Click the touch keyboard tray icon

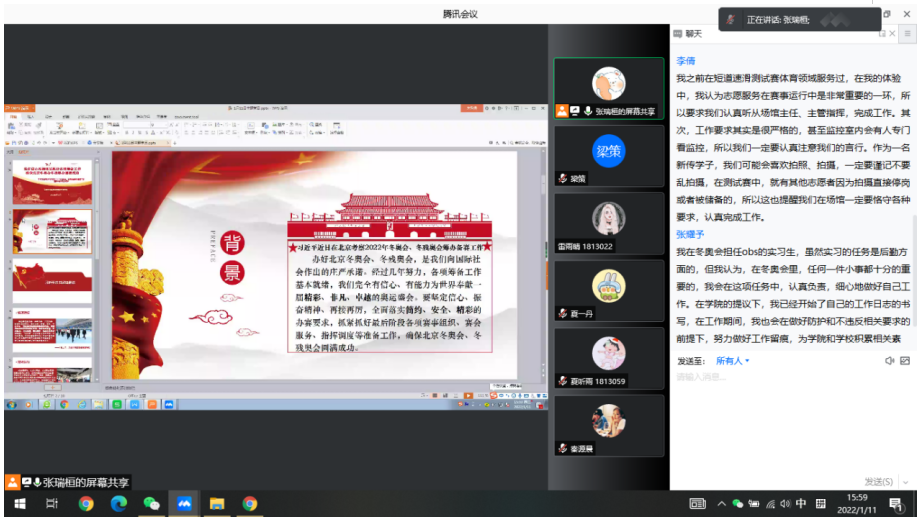697,504
